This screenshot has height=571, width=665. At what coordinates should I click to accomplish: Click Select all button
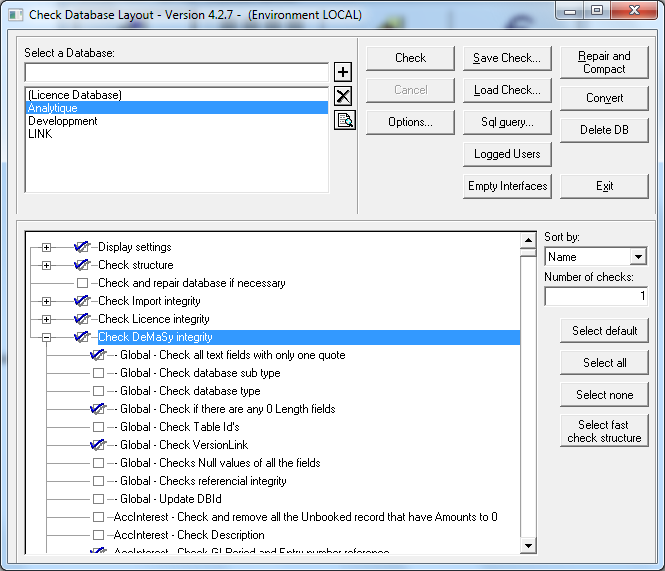point(604,363)
